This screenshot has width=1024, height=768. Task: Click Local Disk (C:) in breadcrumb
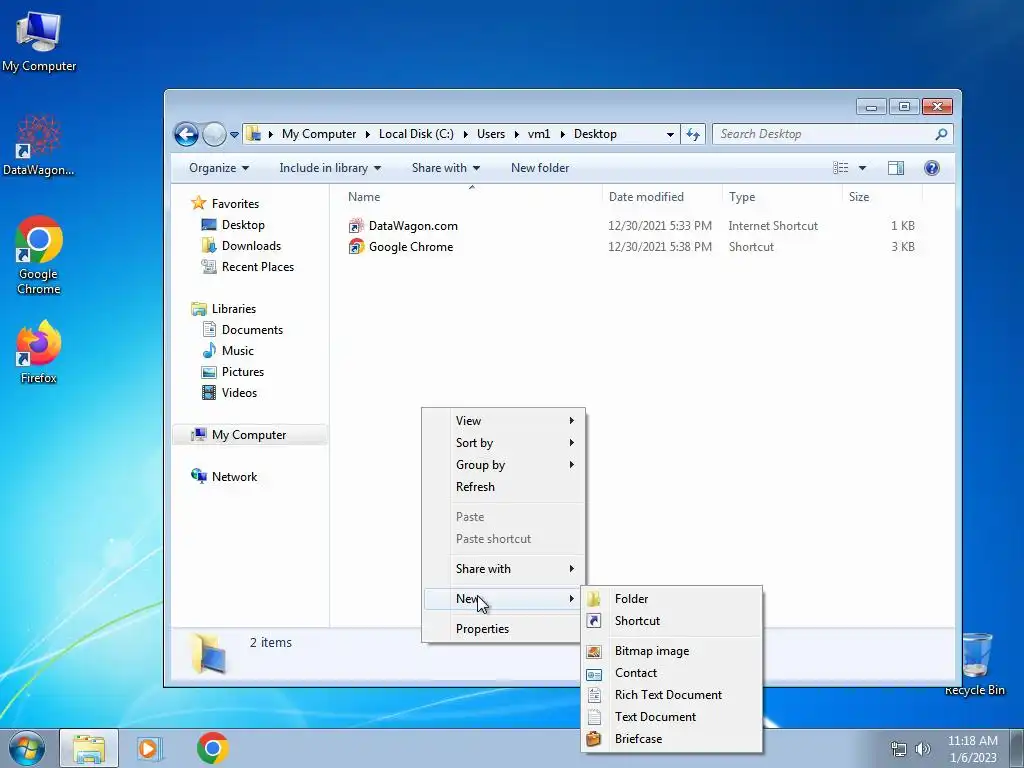[x=416, y=134]
